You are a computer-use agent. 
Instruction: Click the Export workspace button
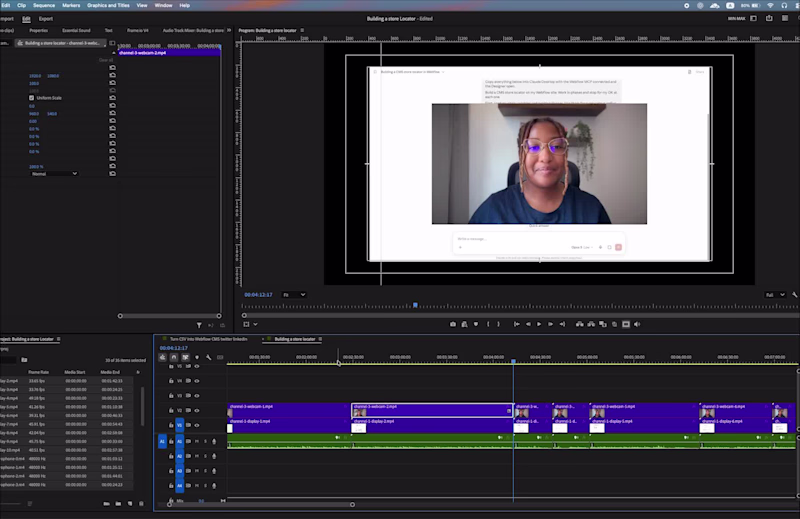[46, 19]
